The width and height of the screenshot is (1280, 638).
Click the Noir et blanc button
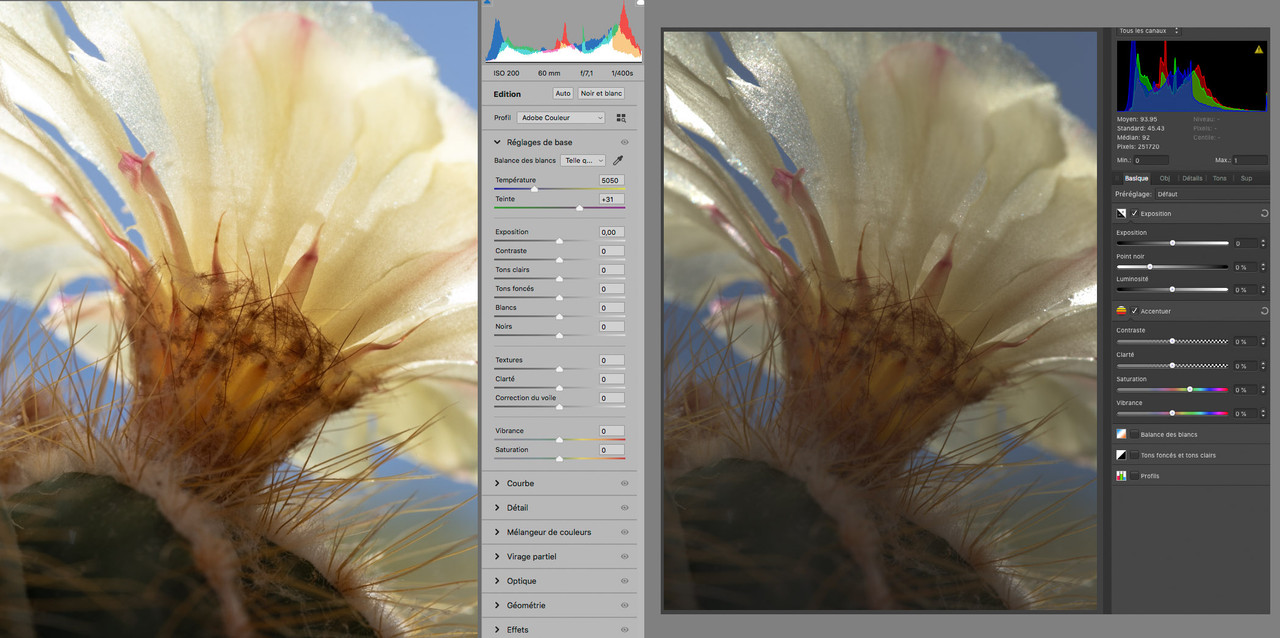pyautogui.click(x=601, y=93)
